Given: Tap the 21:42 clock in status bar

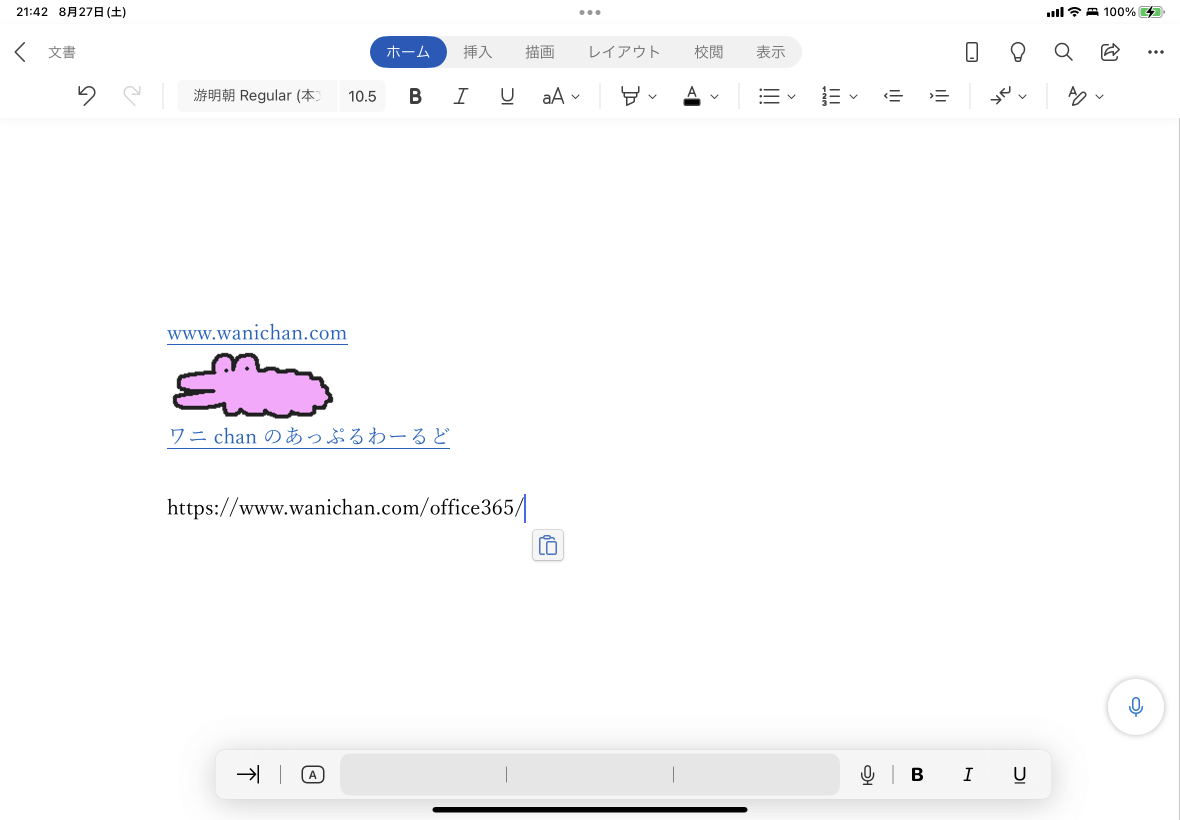Looking at the screenshot, I should pyautogui.click(x=32, y=12).
